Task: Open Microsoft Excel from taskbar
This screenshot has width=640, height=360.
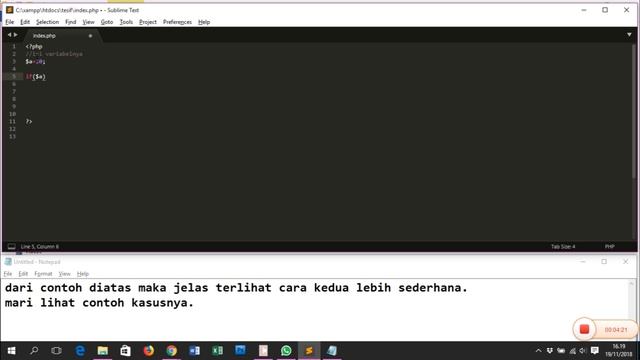Action: (217, 351)
